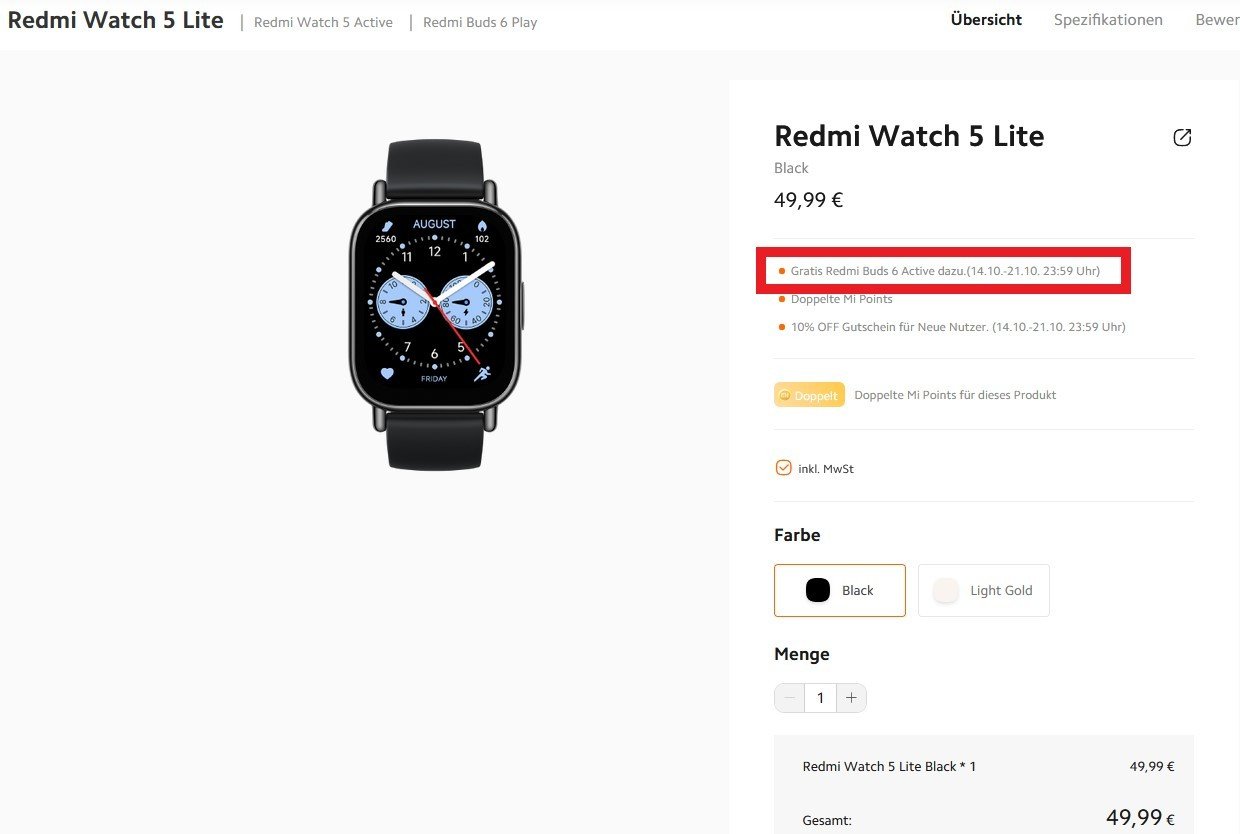1240x834 pixels.
Task: Click the quantity number field
Action: [820, 698]
